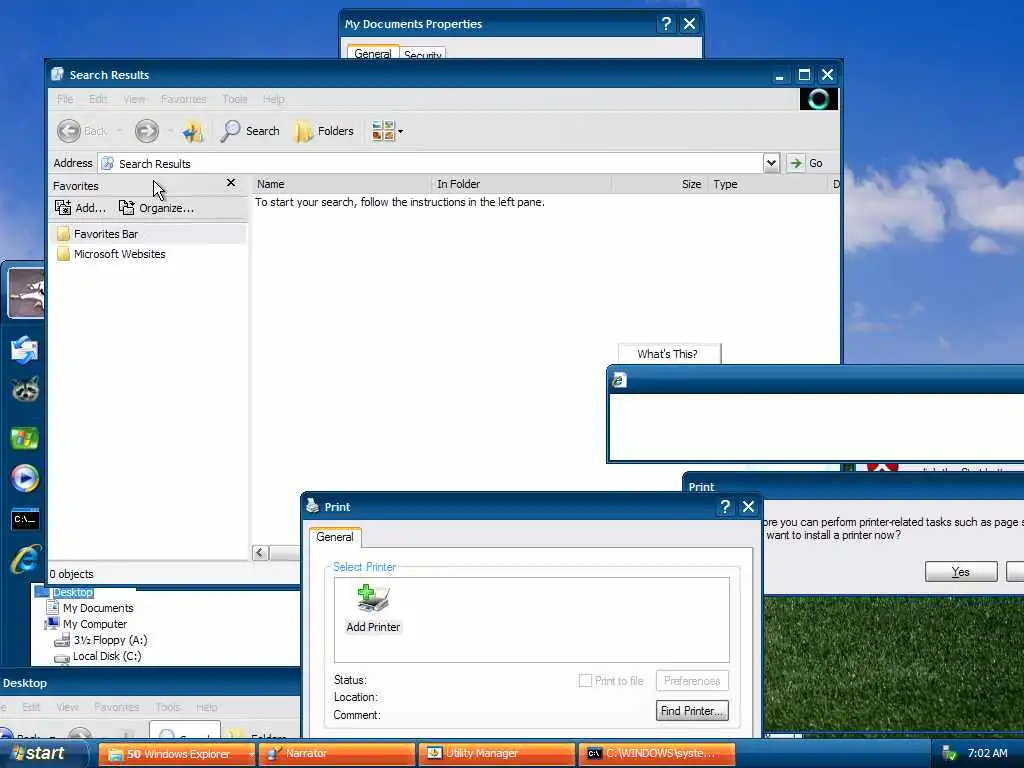Switch to Narrator in the taskbar
This screenshot has width=1024, height=768.
point(336,754)
